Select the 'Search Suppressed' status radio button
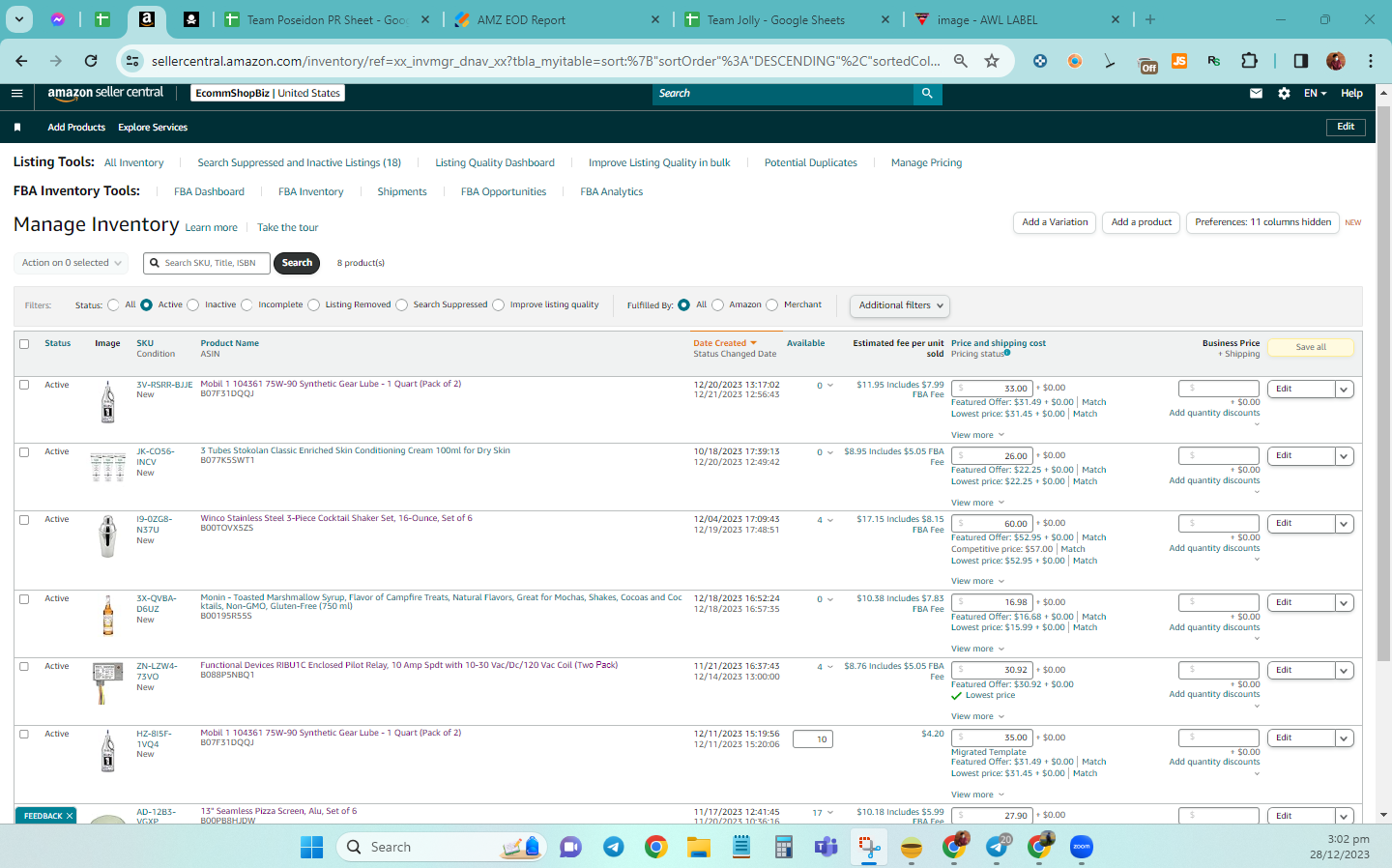 (x=402, y=305)
